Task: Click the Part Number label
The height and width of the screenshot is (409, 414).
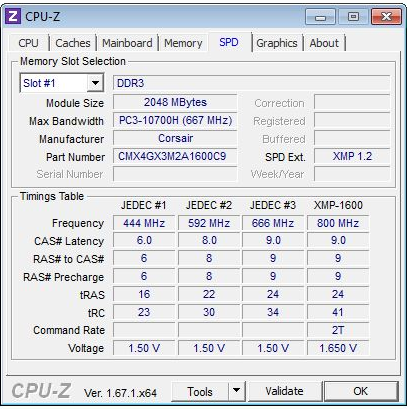Action: (x=75, y=157)
